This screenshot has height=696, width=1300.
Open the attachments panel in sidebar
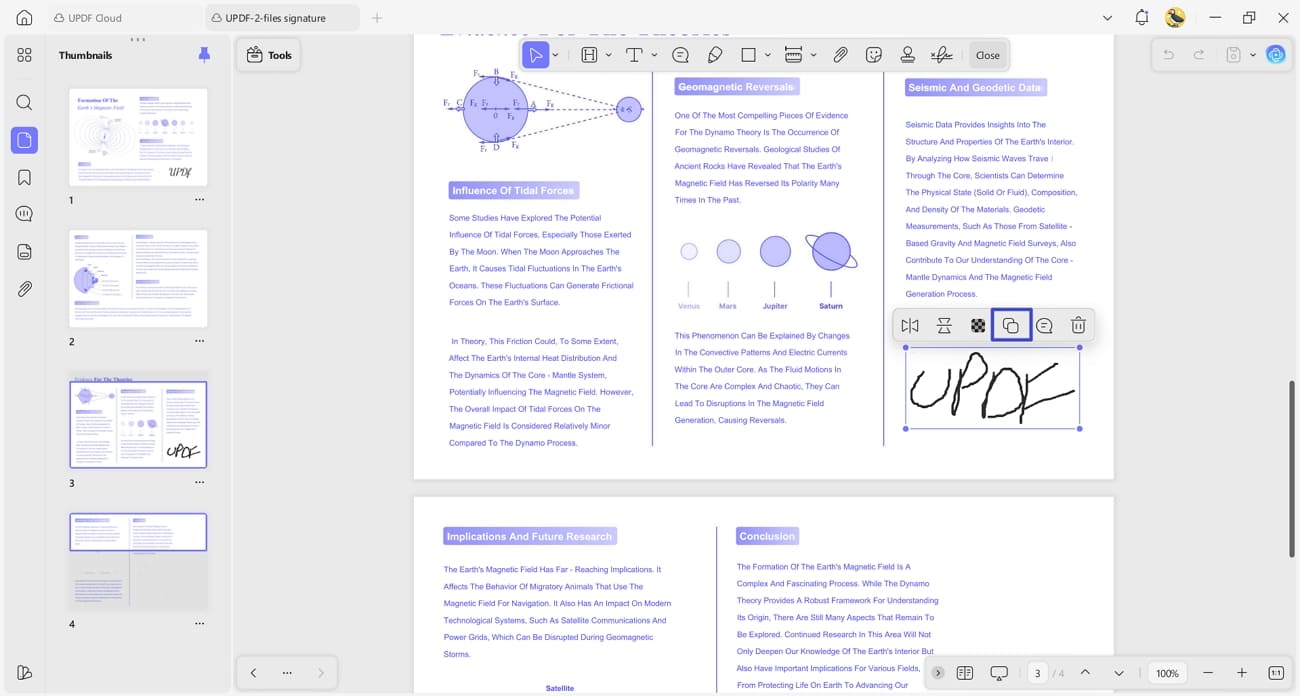[24, 289]
